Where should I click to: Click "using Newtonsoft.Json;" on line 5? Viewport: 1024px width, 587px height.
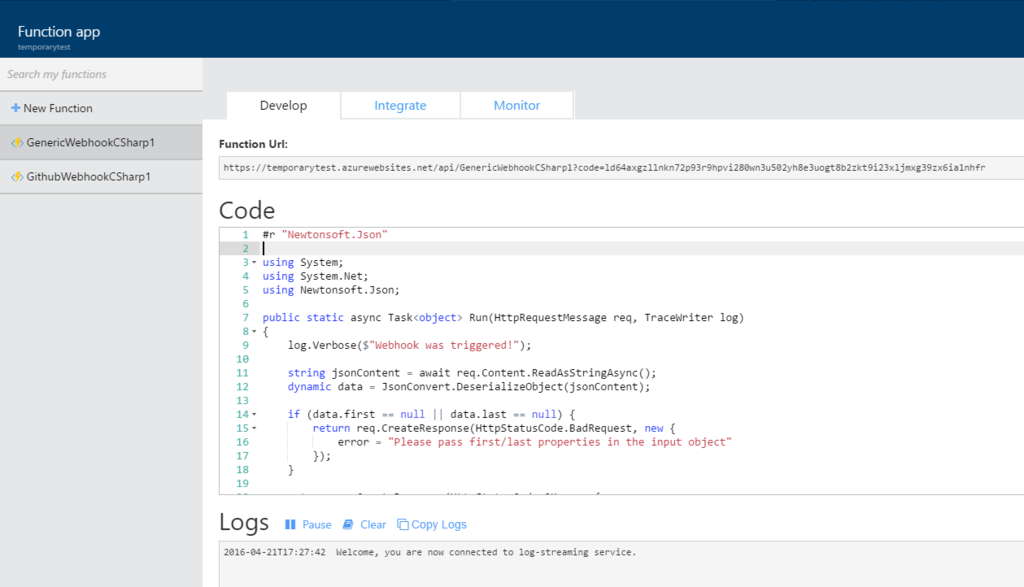[x=331, y=290]
